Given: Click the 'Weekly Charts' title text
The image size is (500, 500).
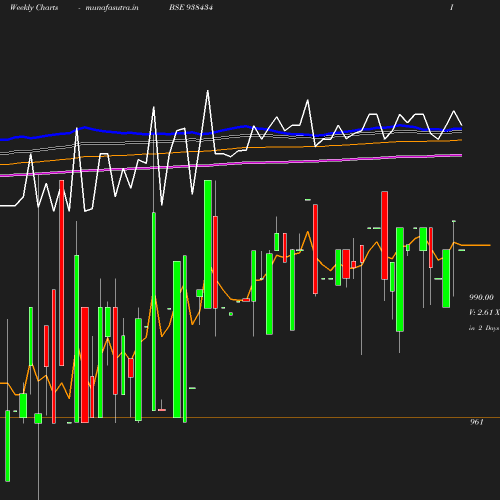Looking at the screenshot, I should click(x=34, y=7).
